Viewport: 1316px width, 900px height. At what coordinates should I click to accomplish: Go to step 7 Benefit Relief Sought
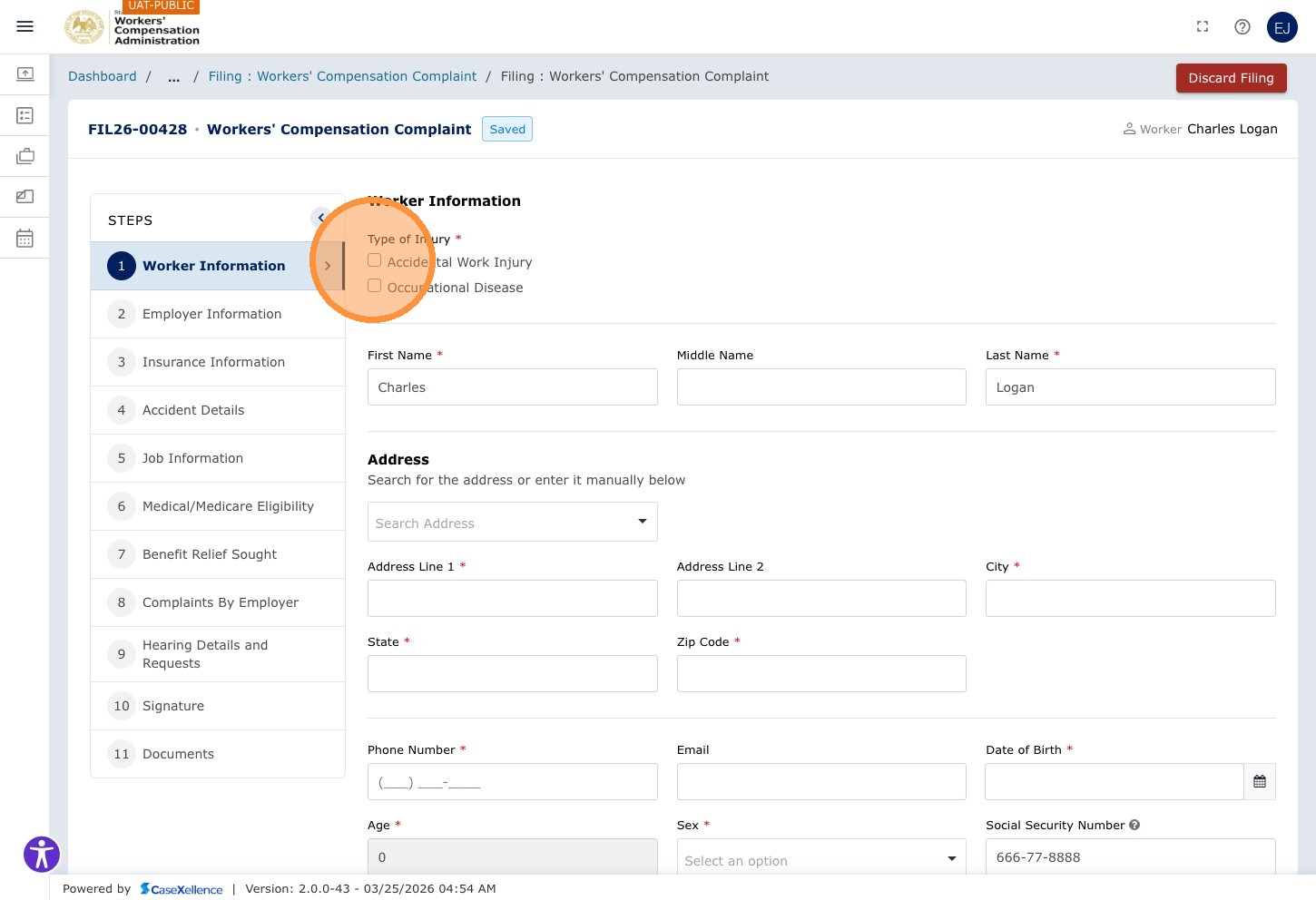tap(218, 554)
